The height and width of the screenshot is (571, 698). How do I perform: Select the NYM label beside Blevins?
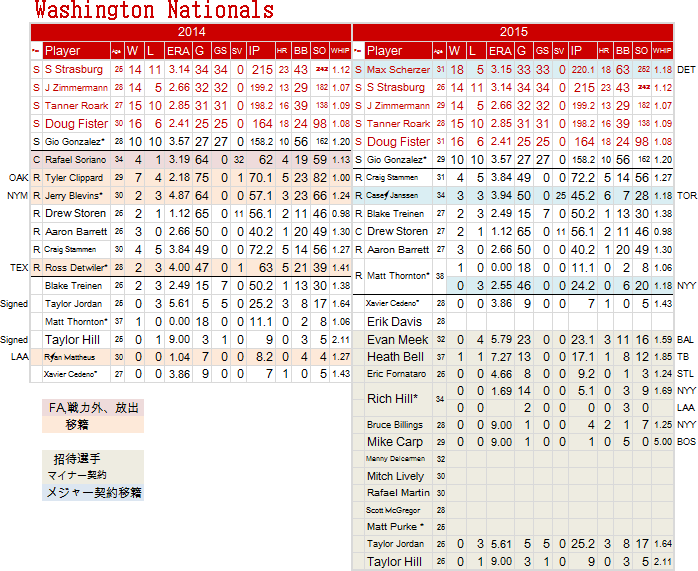[x=17, y=196]
